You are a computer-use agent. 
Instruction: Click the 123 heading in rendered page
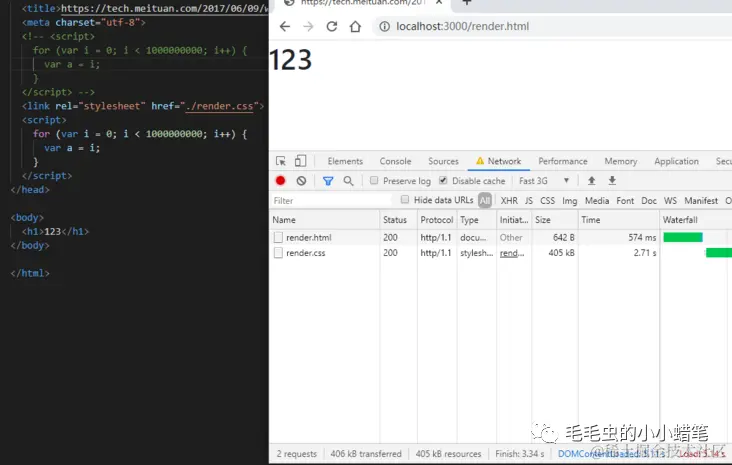tap(290, 60)
